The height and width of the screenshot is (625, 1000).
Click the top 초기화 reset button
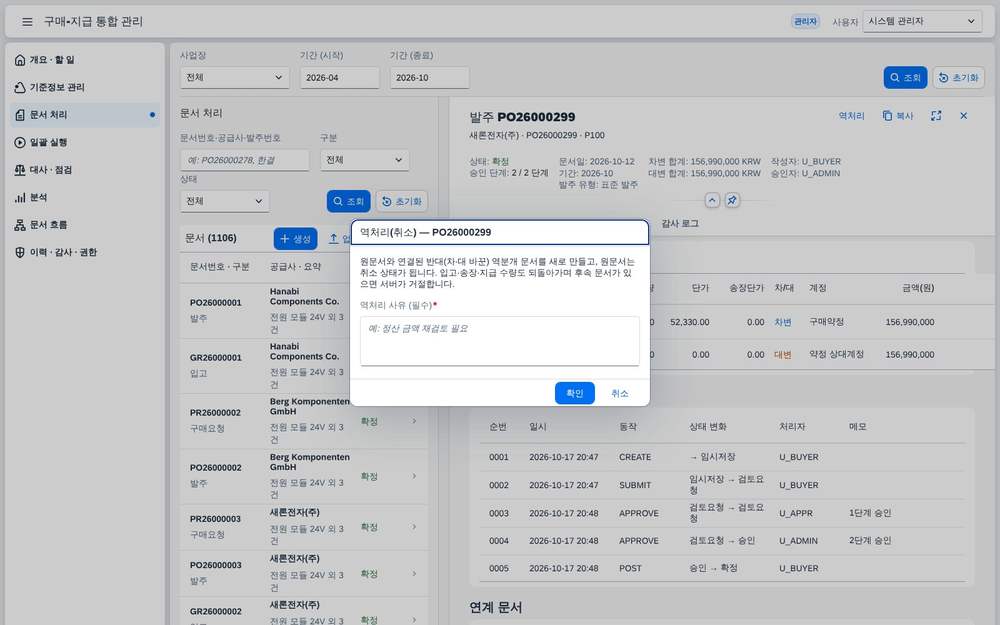click(x=959, y=77)
